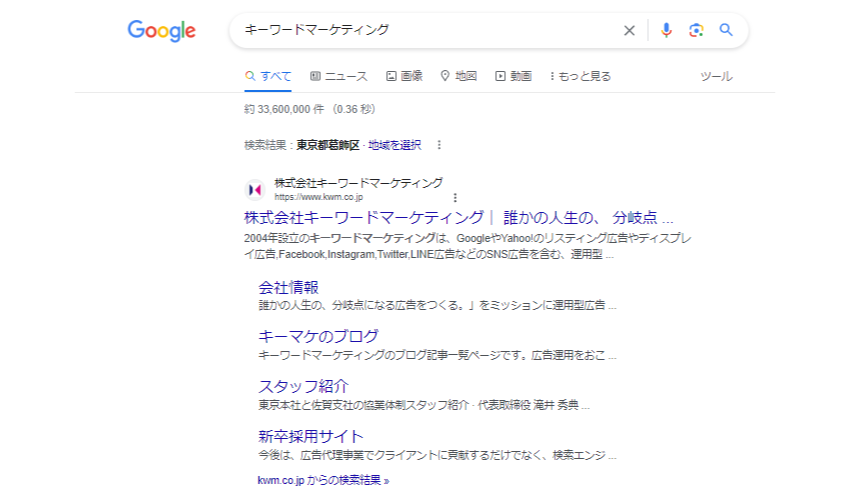850x494 pixels.
Task: Click the kwm.co.jp site favicon
Action: pos(255,190)
